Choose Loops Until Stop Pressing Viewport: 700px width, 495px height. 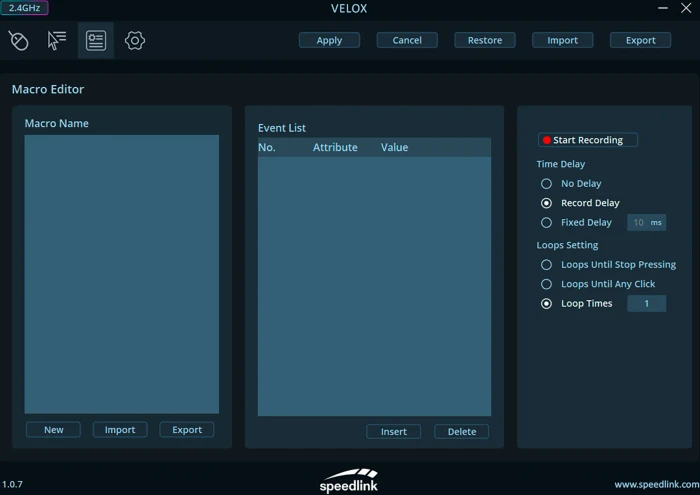click(x=546, y=265)
